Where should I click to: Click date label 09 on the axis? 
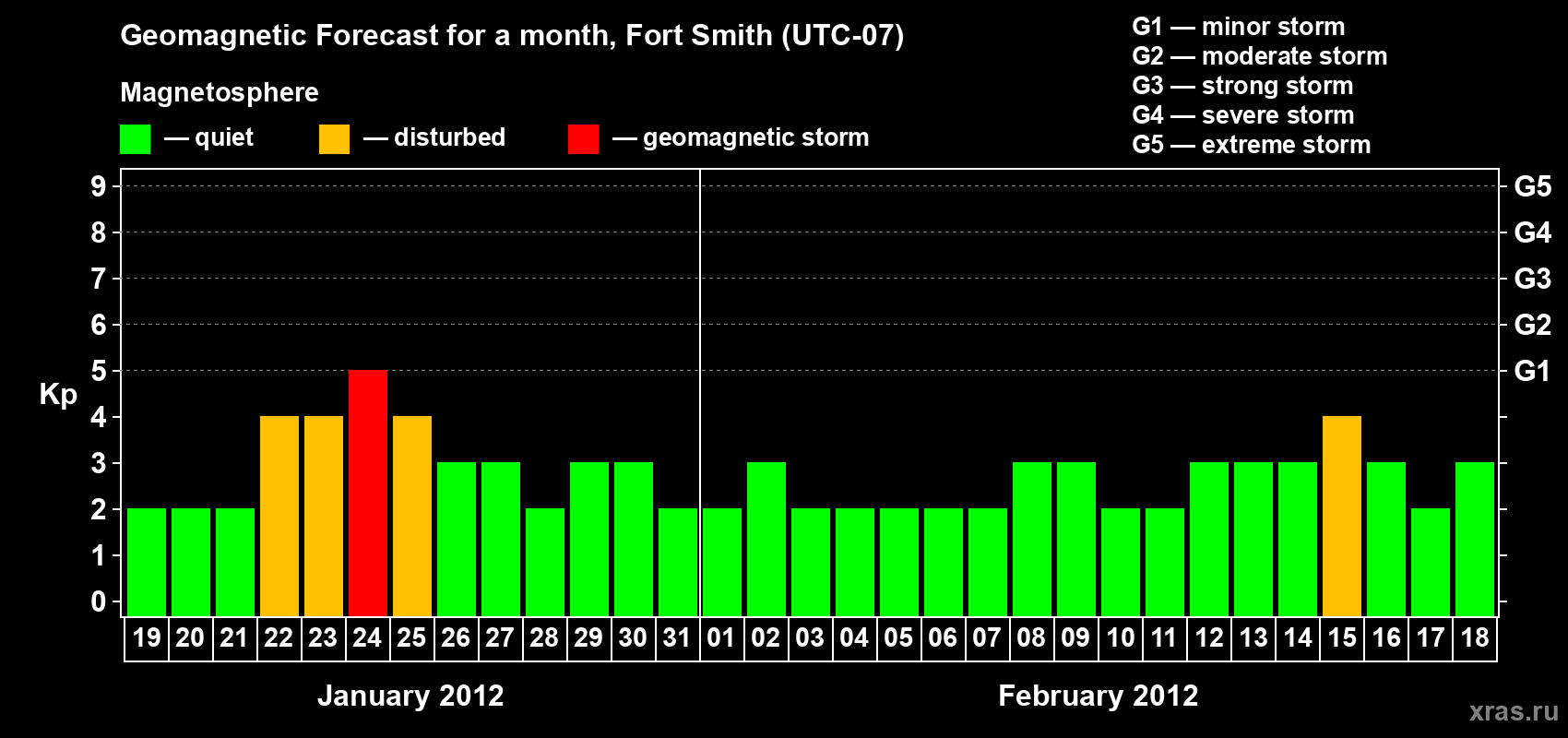(1075, 638)
